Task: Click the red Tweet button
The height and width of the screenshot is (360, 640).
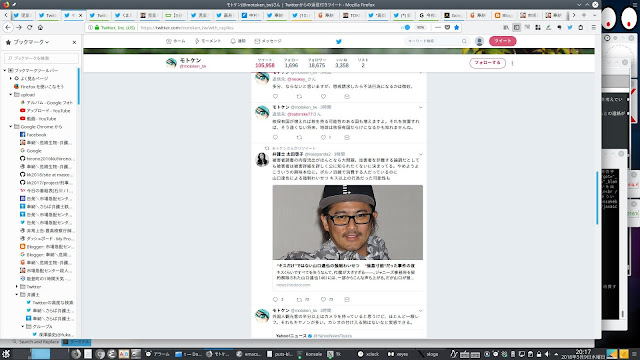Action: (x=502, y=41)
